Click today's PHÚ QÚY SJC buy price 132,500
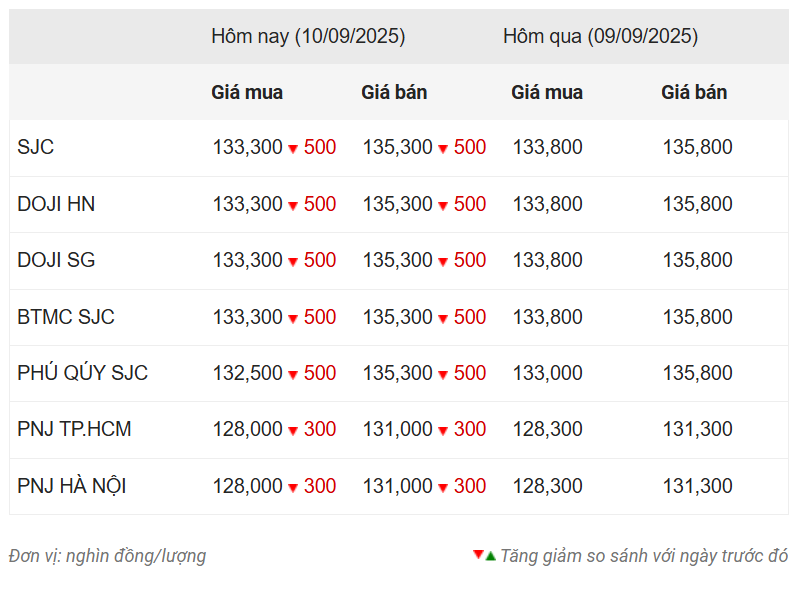 tap(248, 373)
